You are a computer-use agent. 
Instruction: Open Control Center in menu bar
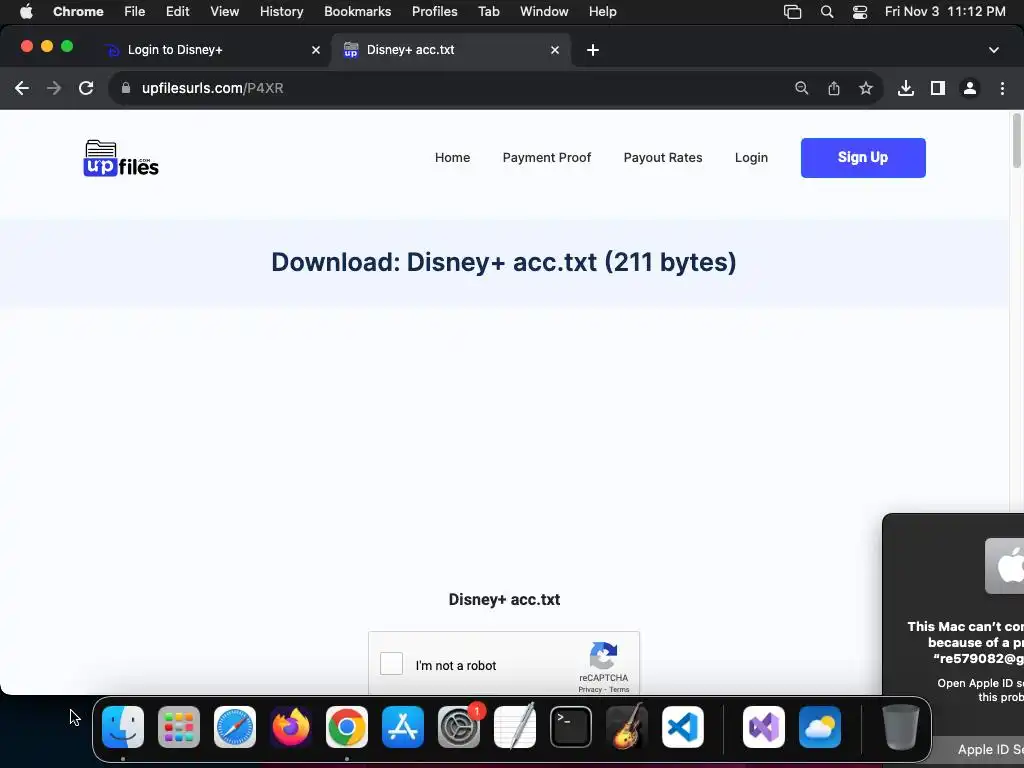(x=860, y=12)
